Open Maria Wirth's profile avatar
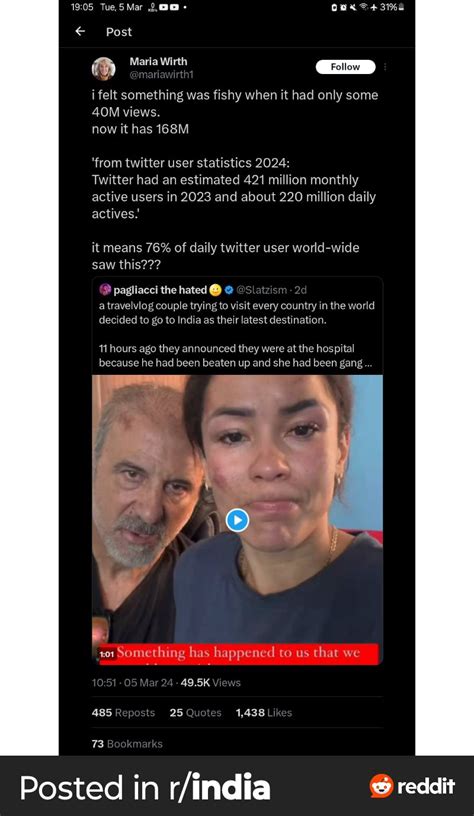Screen dimensions: 474x816 point(104,69)
